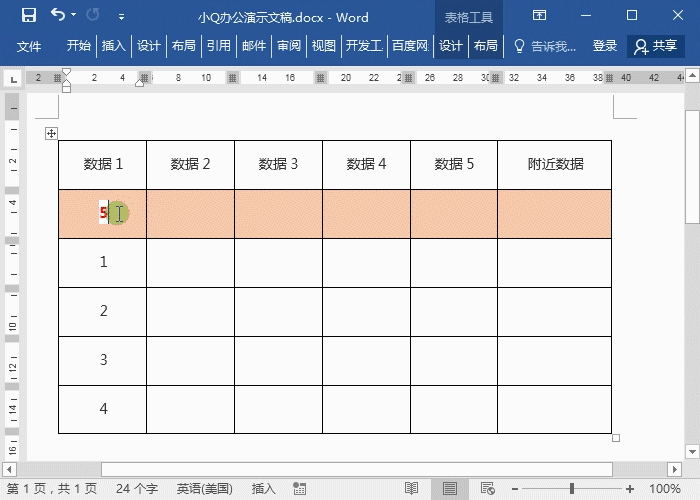This screenshot has width=700, height=500.
Task: Click the 数据 5 header cell
Action: pyautogui.click(x=454, y=165)
